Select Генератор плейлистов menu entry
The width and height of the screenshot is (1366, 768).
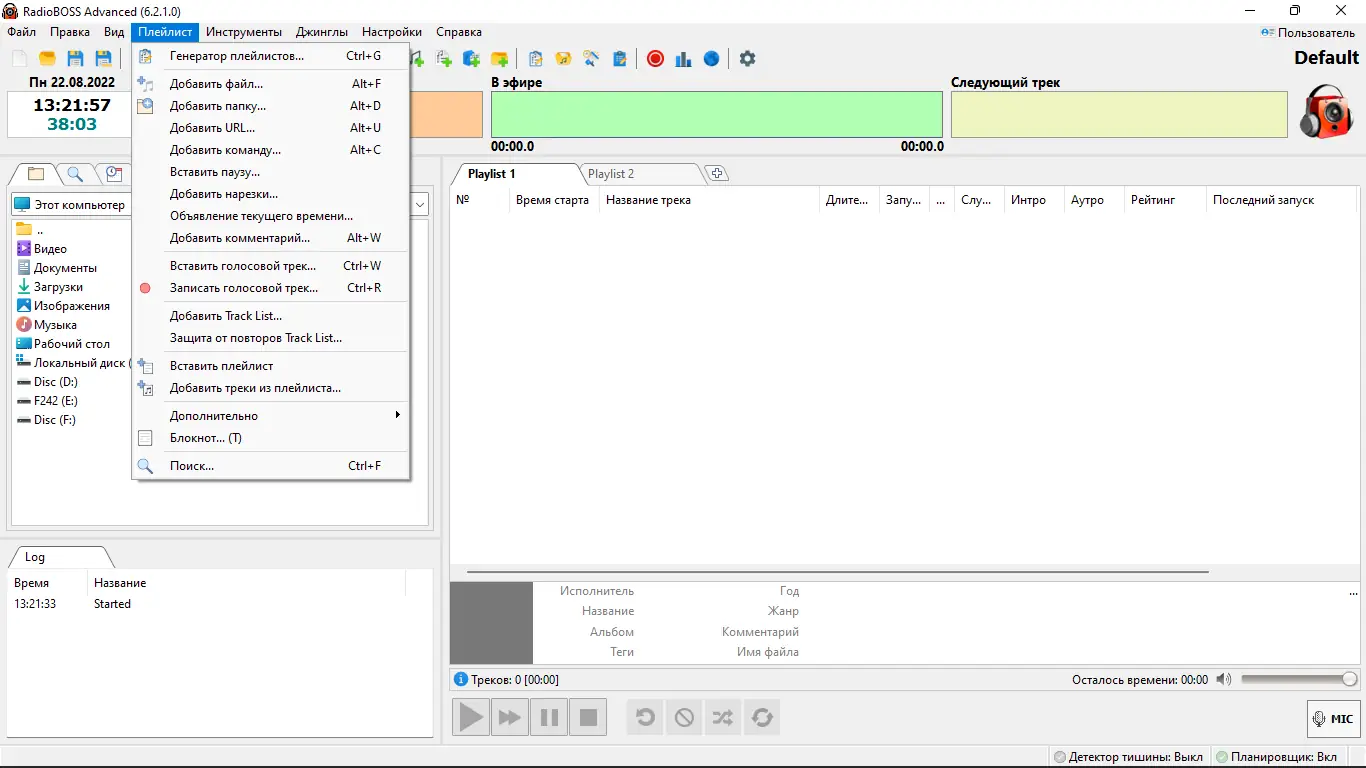click(x=271, y=56)
